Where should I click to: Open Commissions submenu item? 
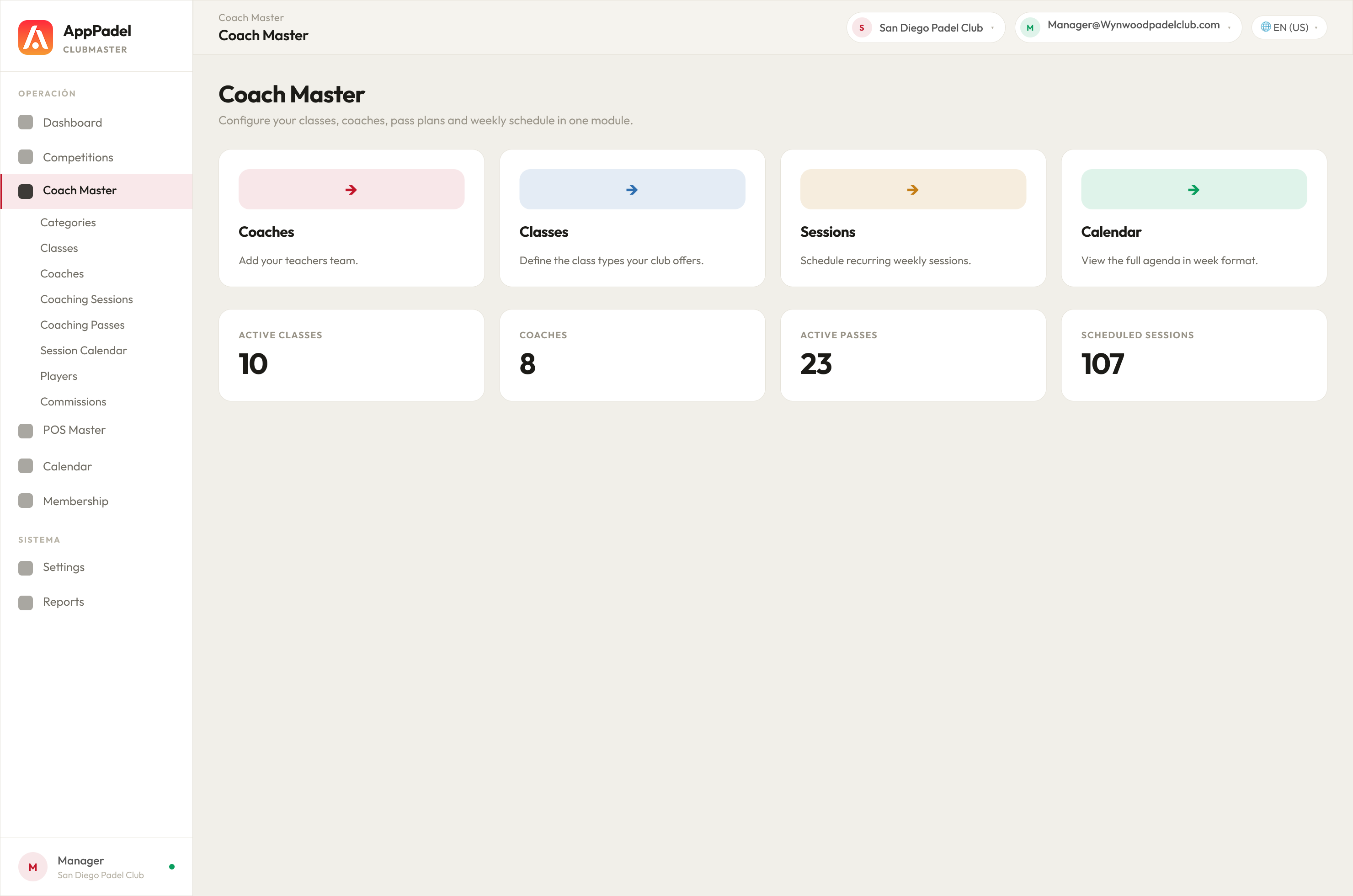73,402
